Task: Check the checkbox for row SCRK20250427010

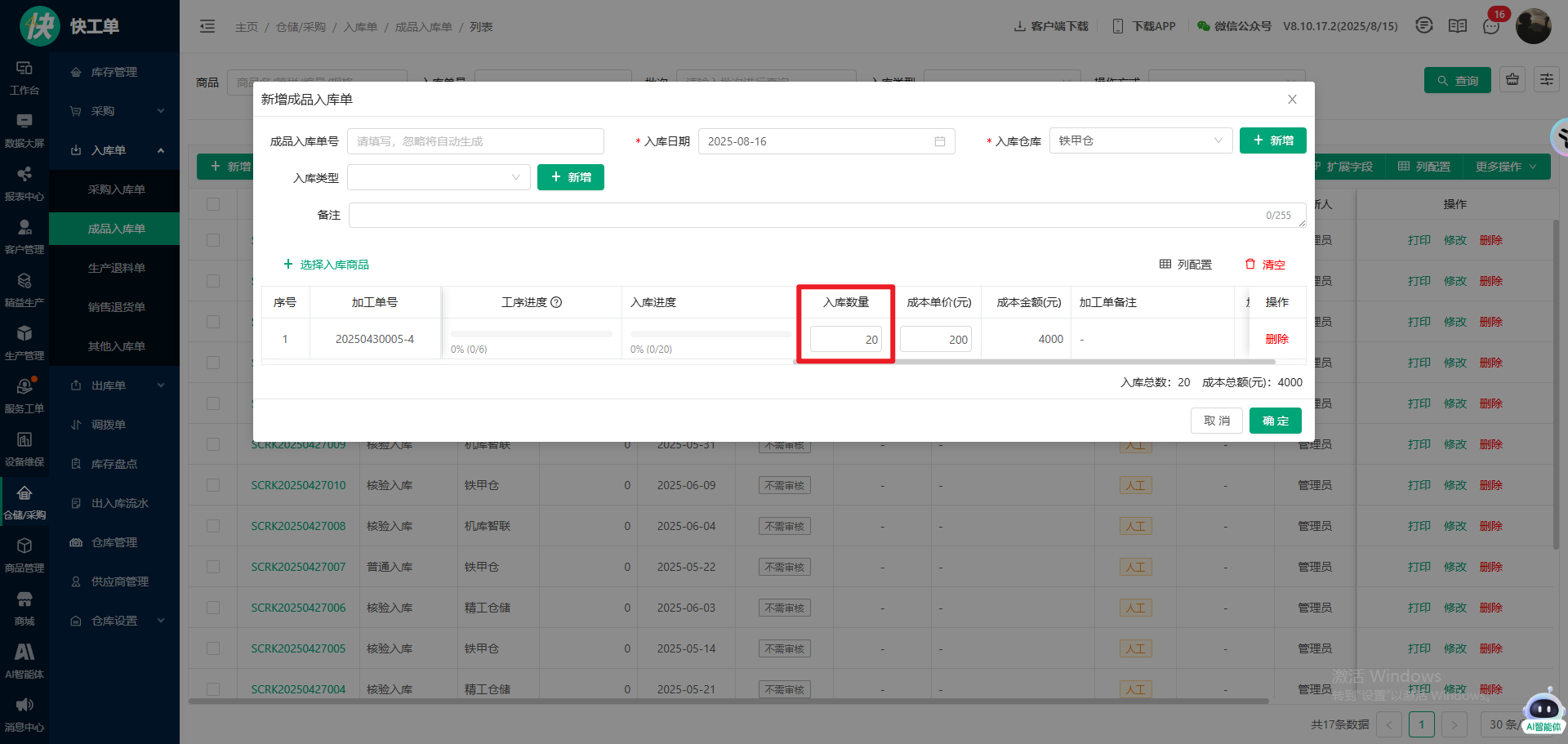Action: pos(213,485)
